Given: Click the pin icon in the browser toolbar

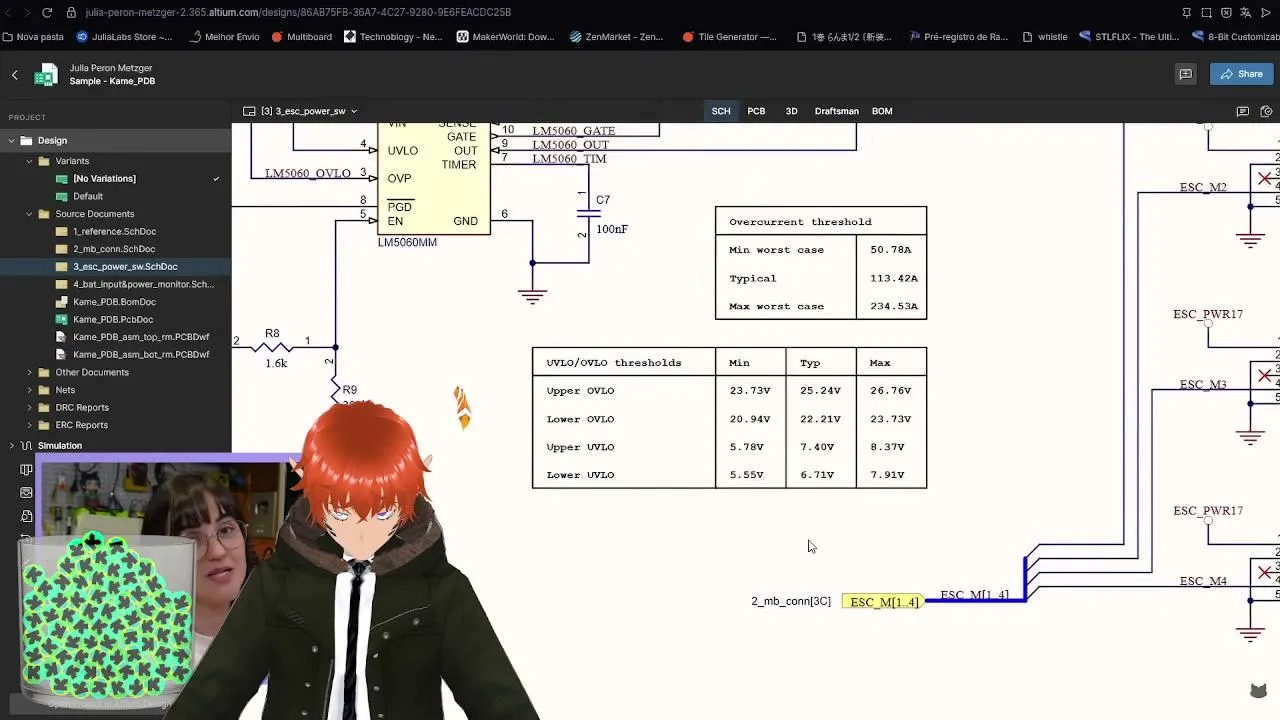Looking at the screenshot, I should pyautogui.click(x=1186, y=13).
